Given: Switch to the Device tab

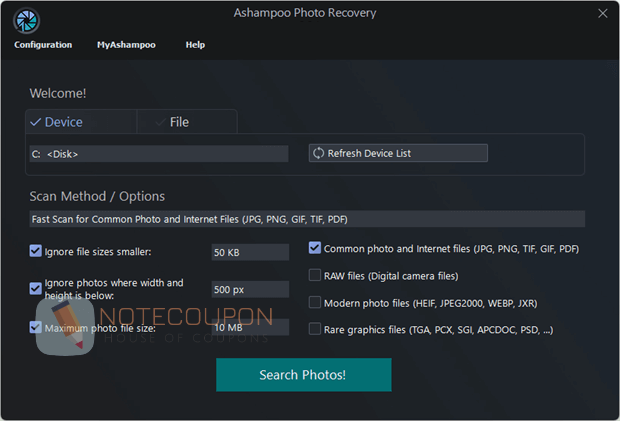Looking at the screenshot, I should pos(81,122).
